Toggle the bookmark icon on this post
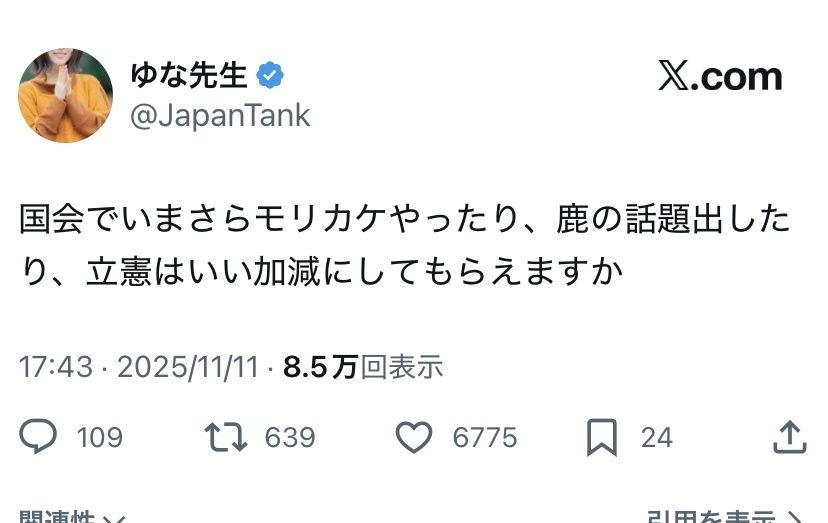828x523 pixels. coord(602,437)
